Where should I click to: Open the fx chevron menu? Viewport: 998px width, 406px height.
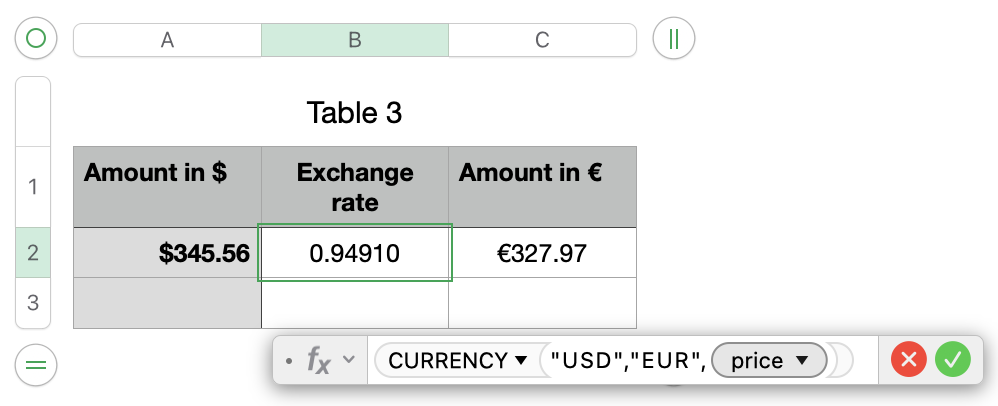pyautogui.click(x=348, y=361)
